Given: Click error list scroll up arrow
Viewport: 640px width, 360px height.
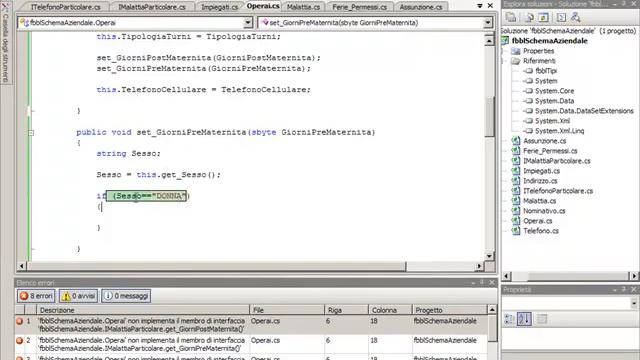Looking at the screenshot, I should (x=492, y=310).
